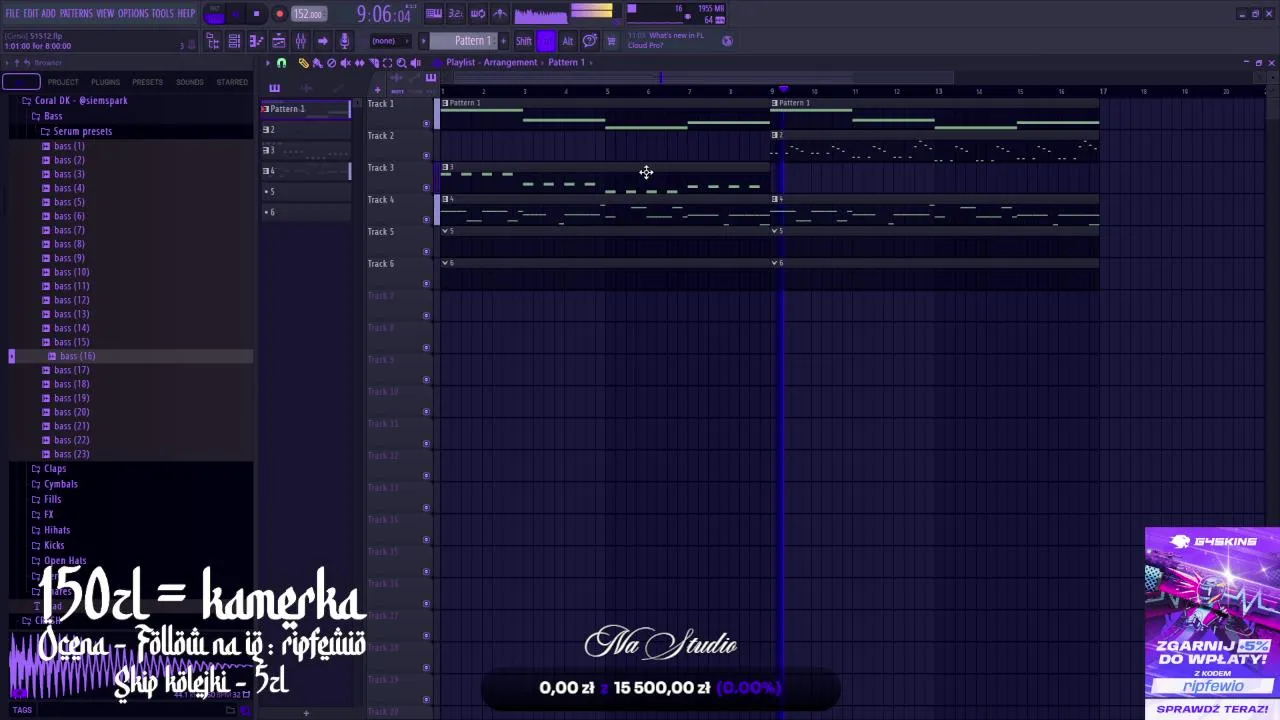Click the right arrow icon beside microphone
This screenshot has height=720, width=1280.
point(322,41)
